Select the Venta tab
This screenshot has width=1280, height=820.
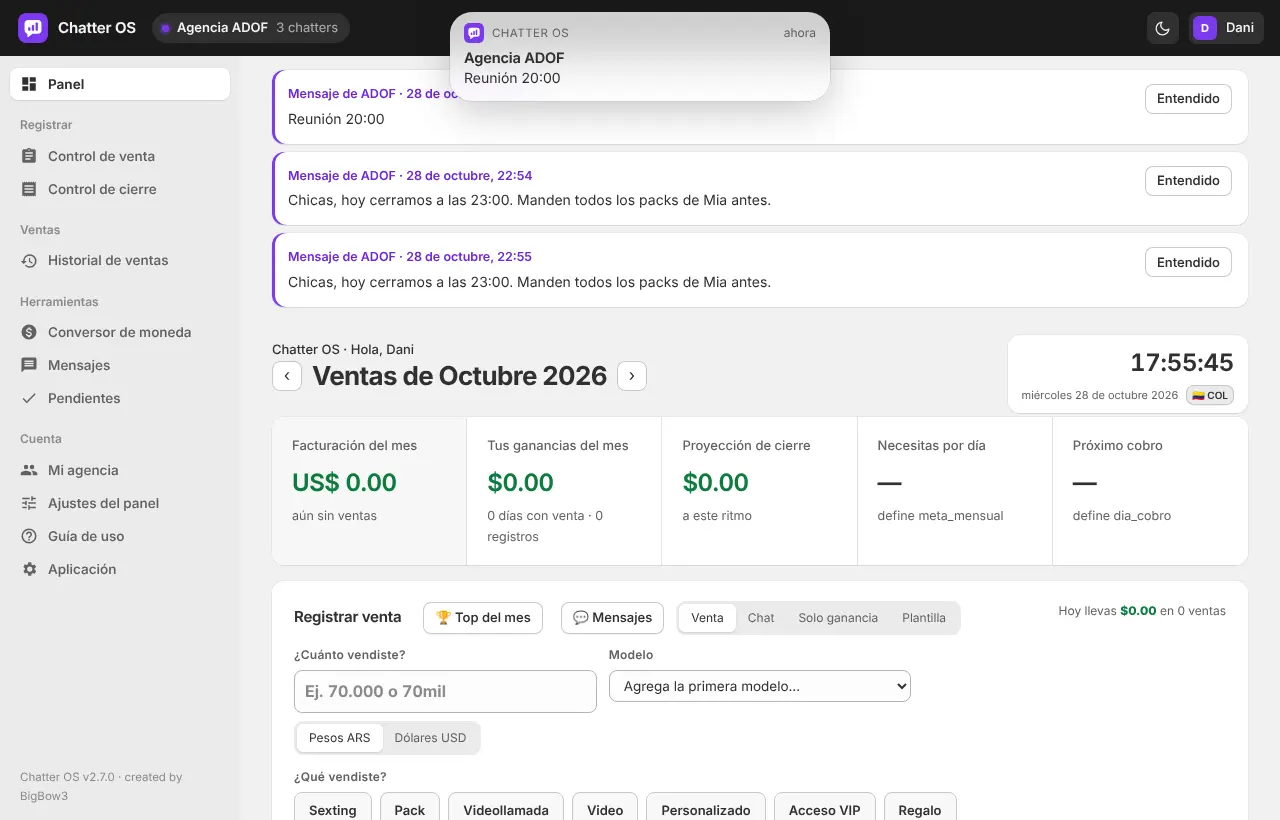click(707, 618)
